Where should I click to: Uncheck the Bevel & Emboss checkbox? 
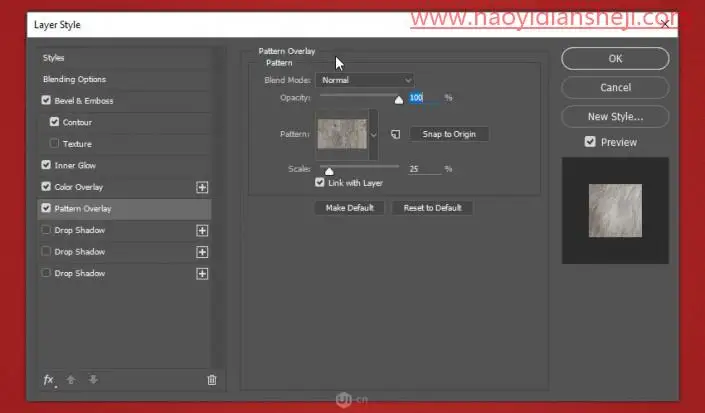click(x=46, y=100)
